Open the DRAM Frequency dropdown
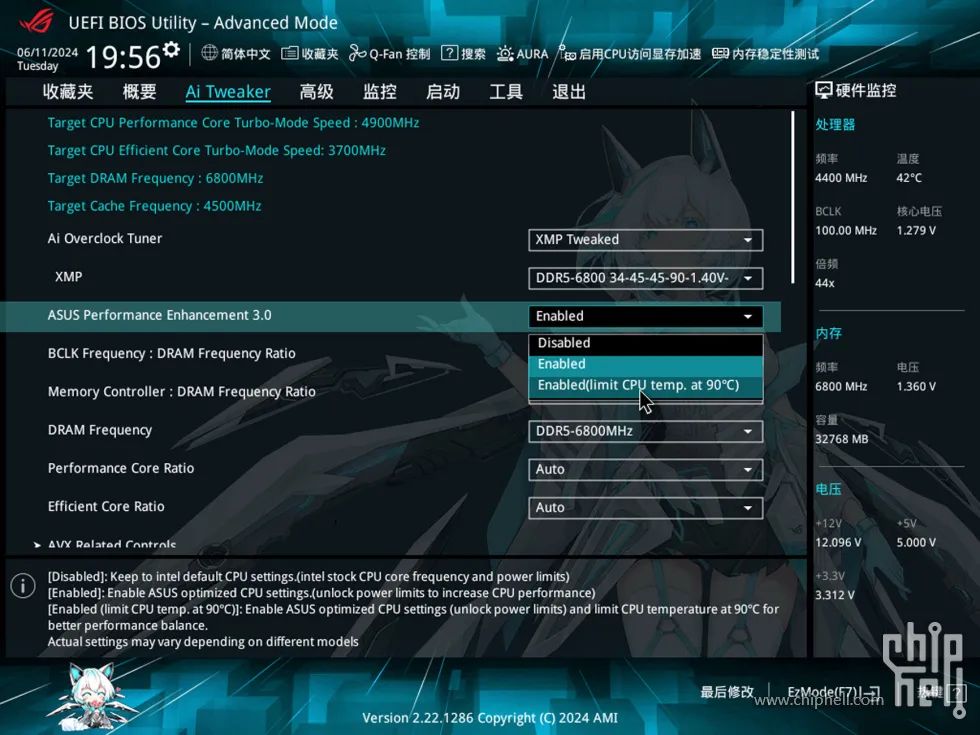The height and width of the screenshot is (735, 980). pos(646,431)
